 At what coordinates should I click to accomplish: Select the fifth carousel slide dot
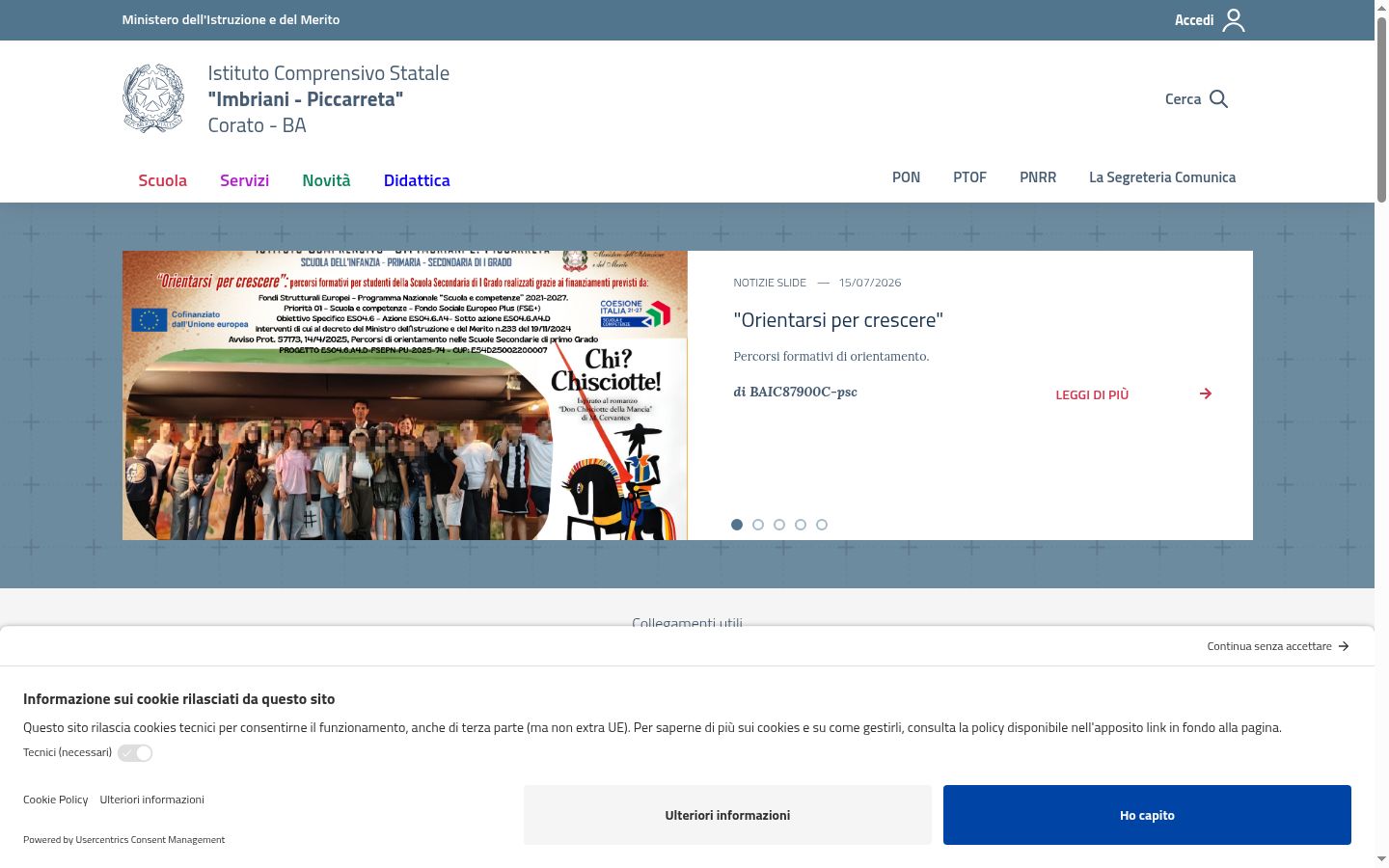coord(822,525)
